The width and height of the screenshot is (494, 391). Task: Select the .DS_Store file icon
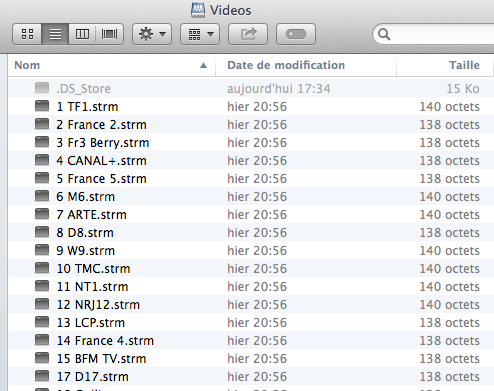tap(42, 88)
